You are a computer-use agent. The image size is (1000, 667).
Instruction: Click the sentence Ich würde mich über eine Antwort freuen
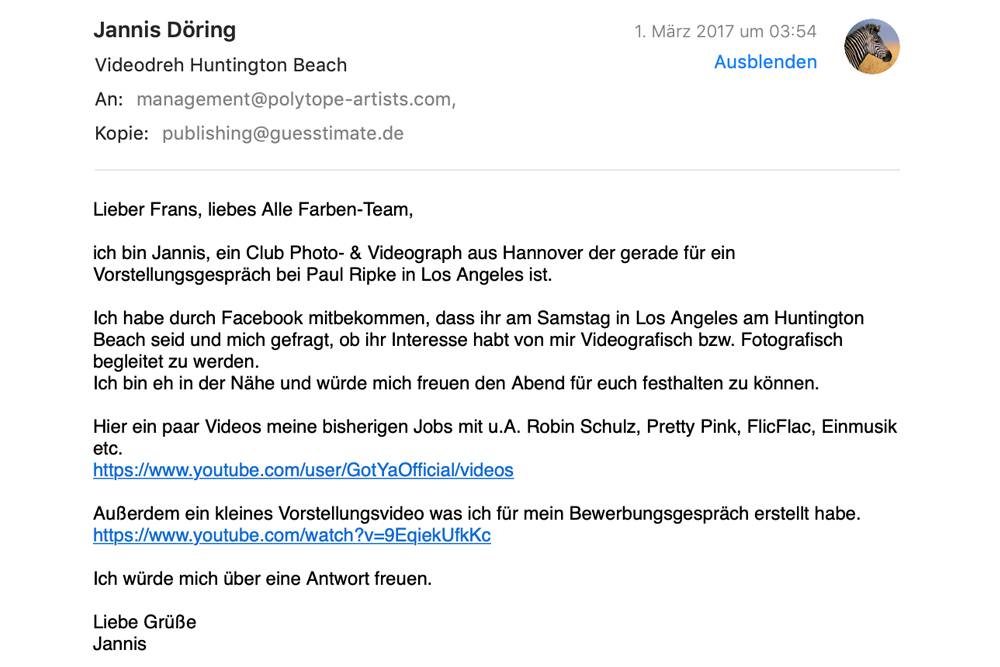(263, 578)
